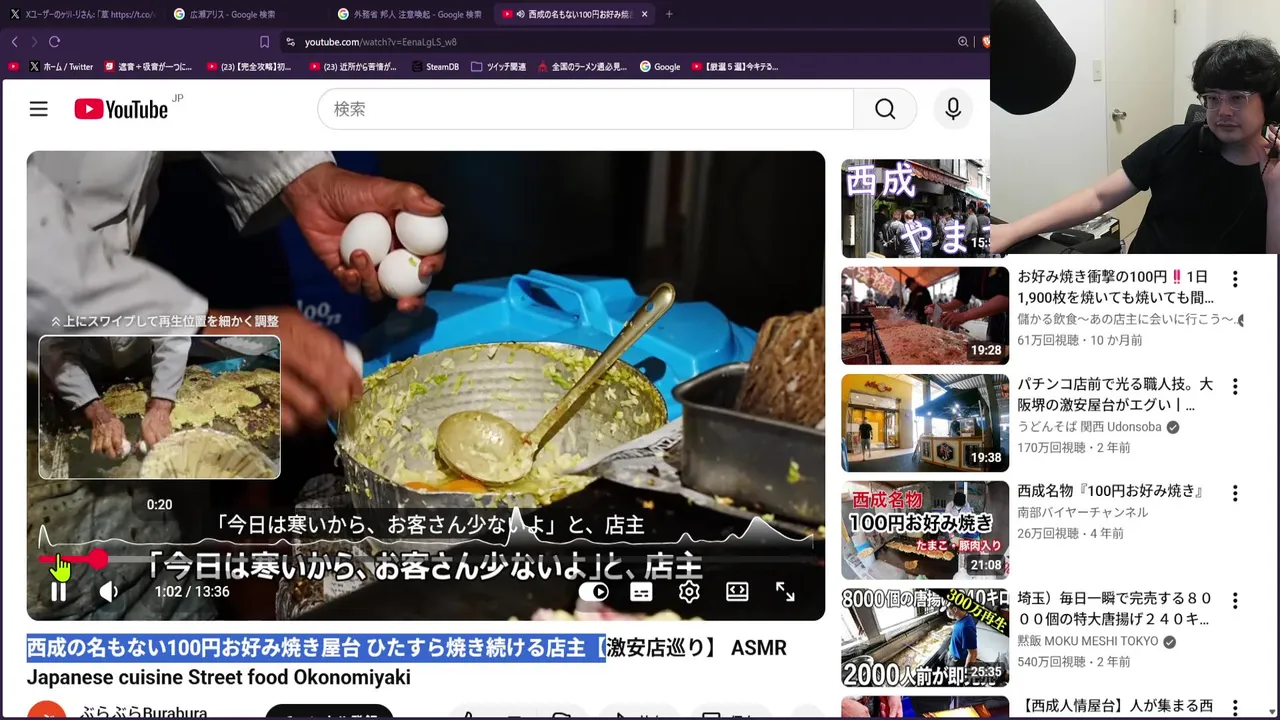
Task: Open the (23)【完全攻略】 bookmark
Action: 248,67
